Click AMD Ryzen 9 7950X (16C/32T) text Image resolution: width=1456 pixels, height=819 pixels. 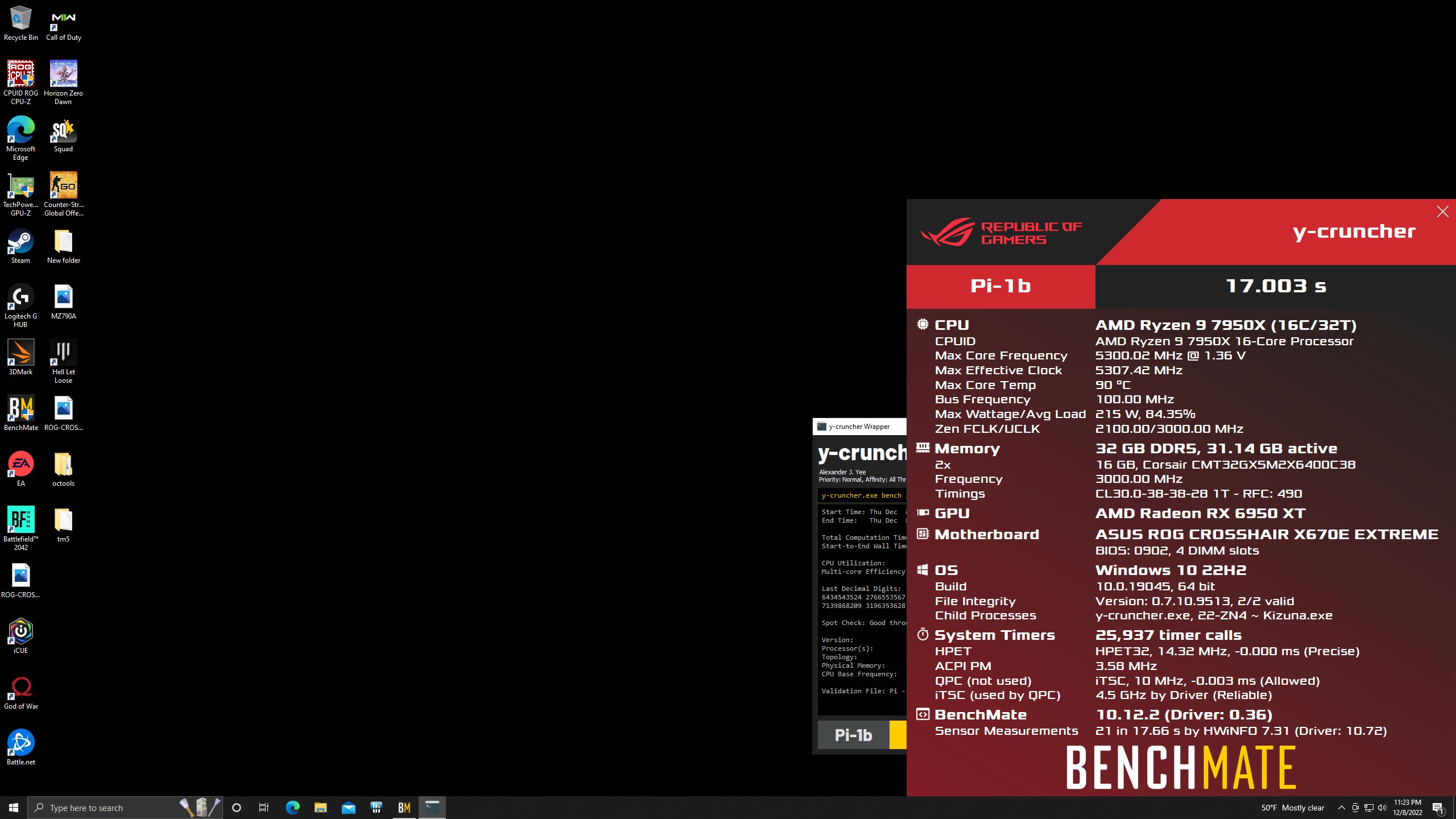(1226, 325)
